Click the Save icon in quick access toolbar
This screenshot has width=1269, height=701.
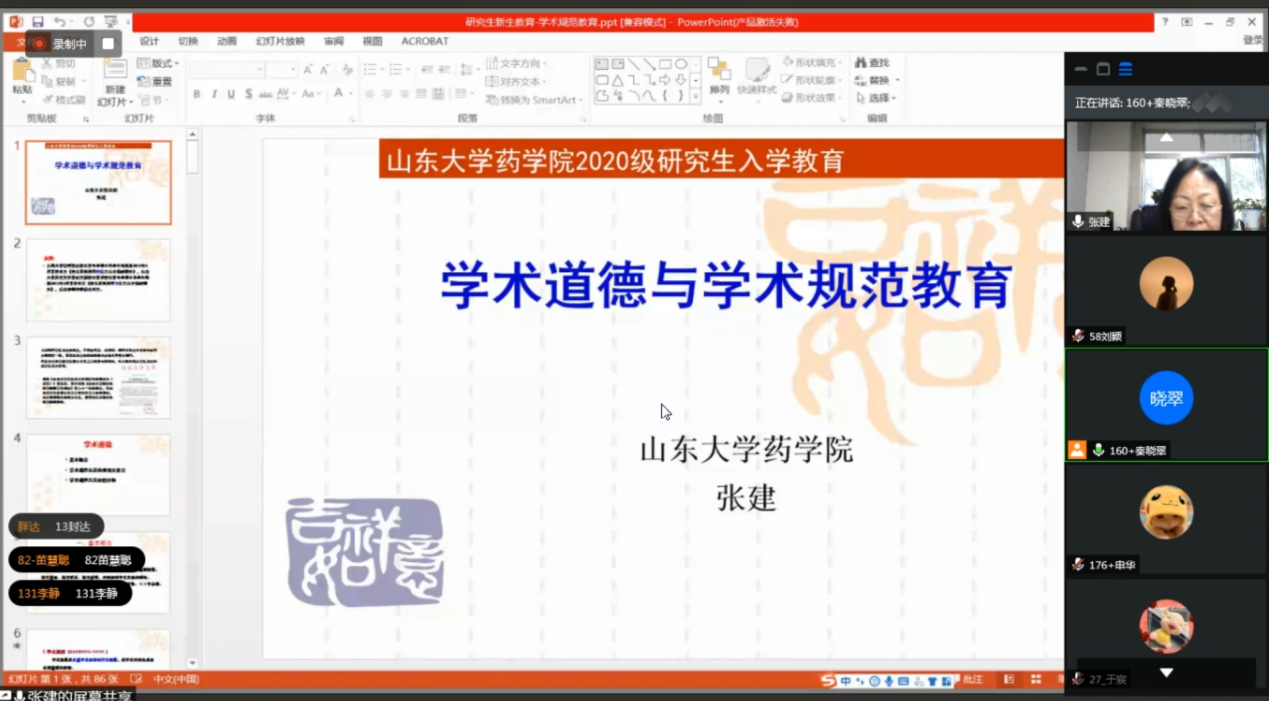coord(37,22)
